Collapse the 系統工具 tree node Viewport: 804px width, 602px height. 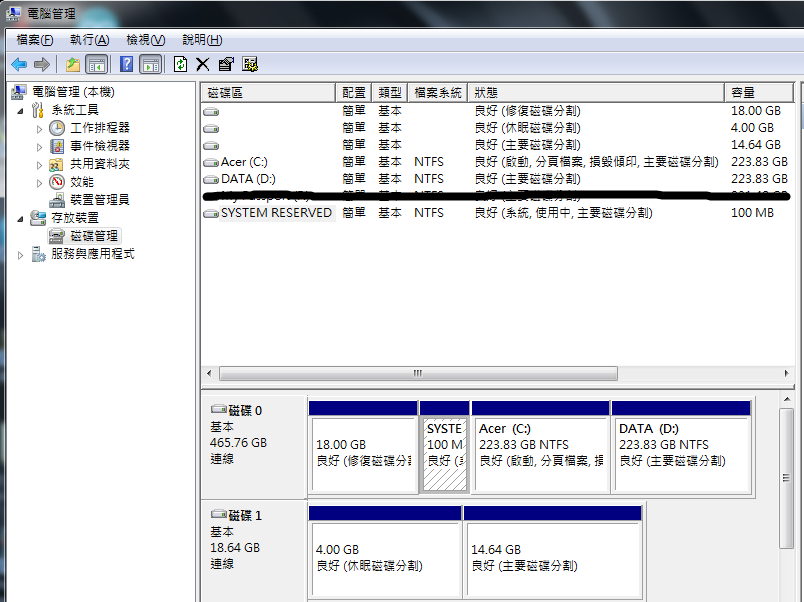(x=20, y=111)
